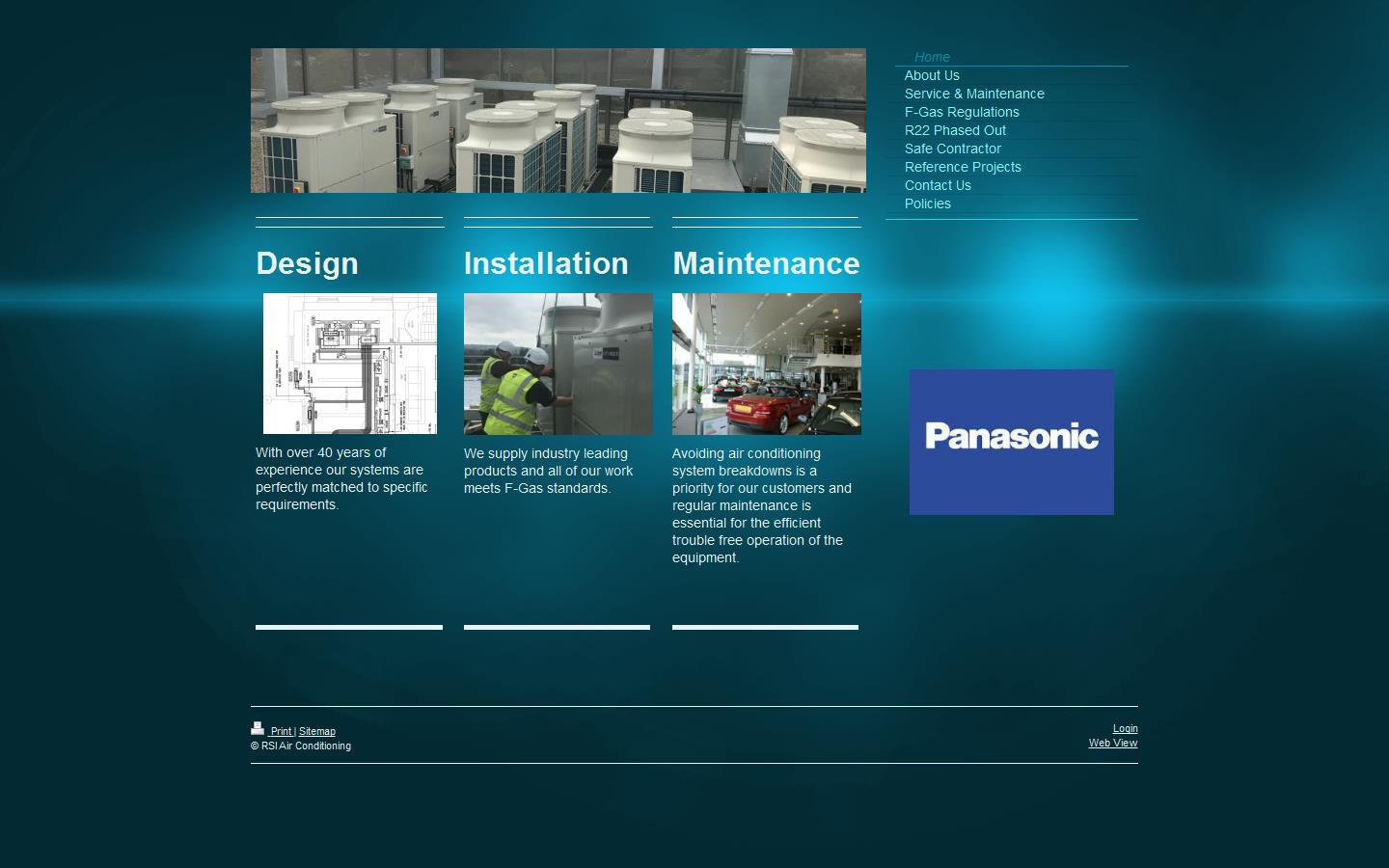Click the printer icon in footer
This screenshot has width=1389, height=868.
[258, 729]
